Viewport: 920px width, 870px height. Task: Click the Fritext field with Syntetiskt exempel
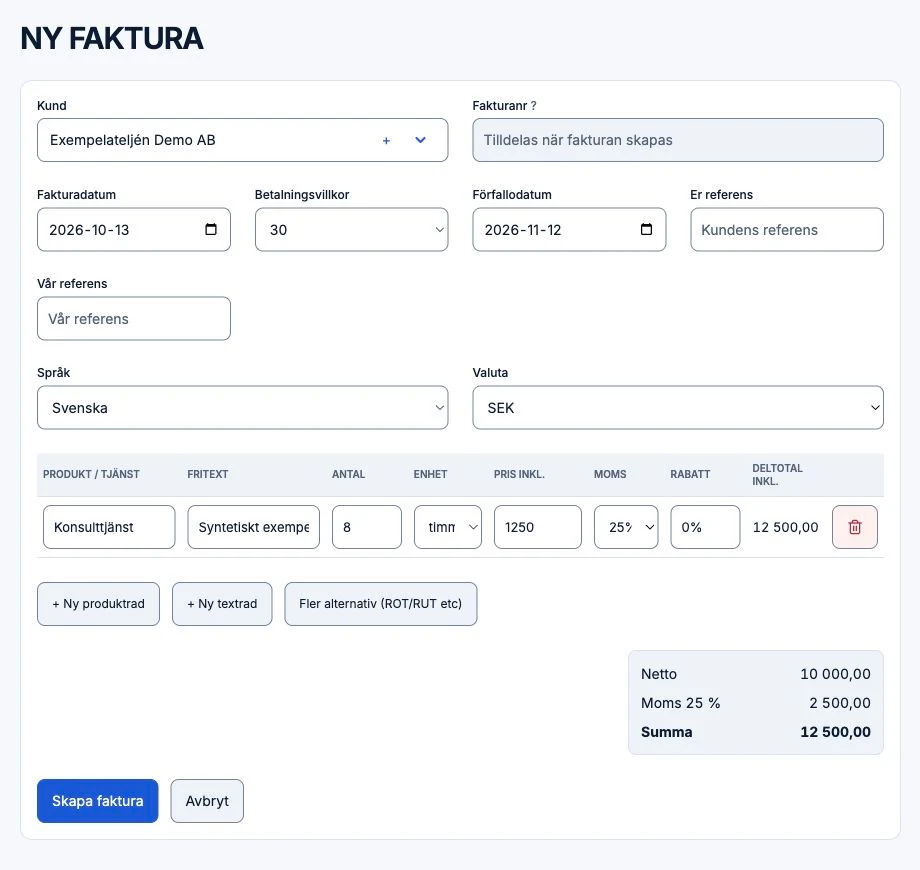253,527
